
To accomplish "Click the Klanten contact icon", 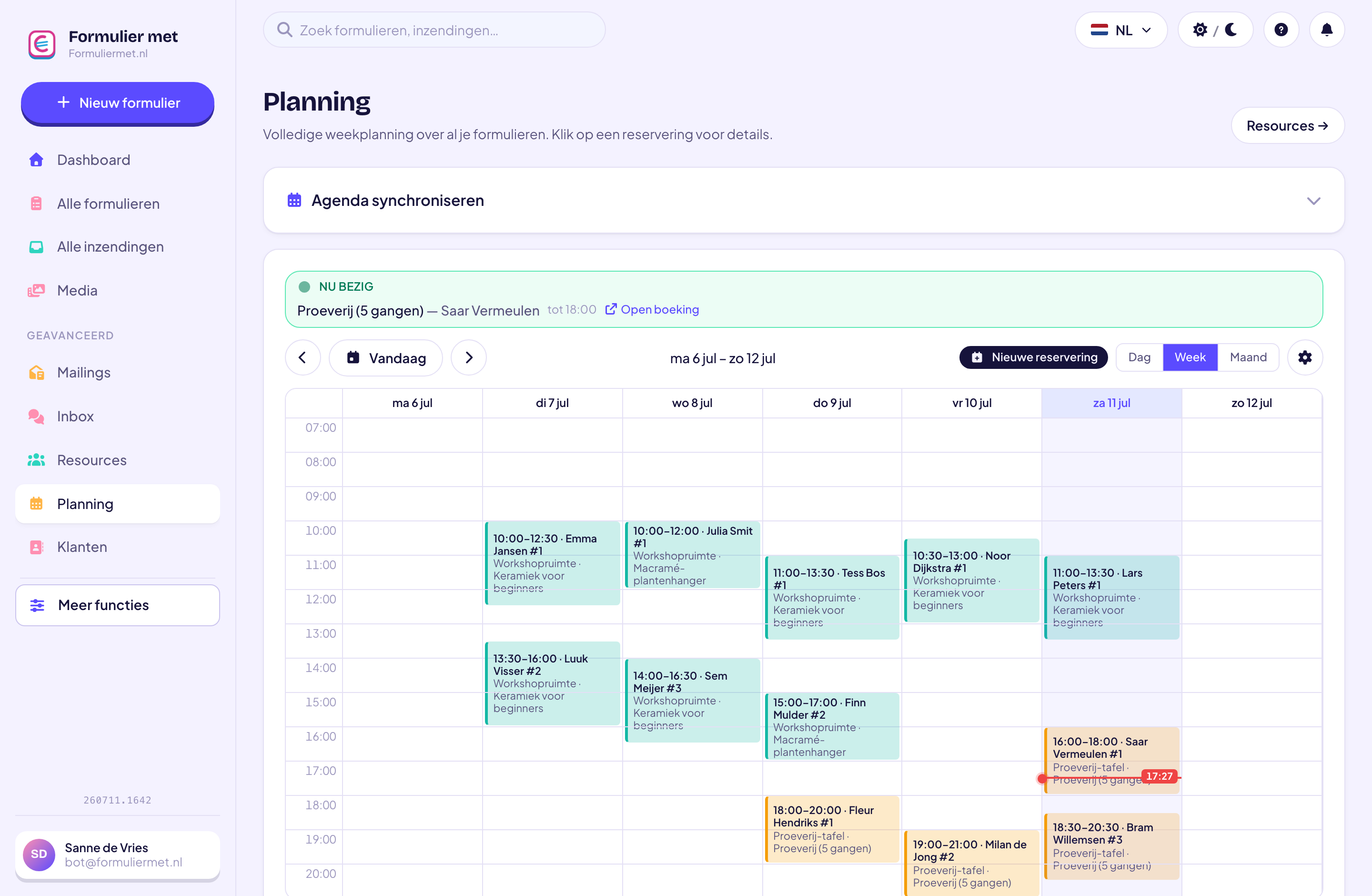I will 36,547.
